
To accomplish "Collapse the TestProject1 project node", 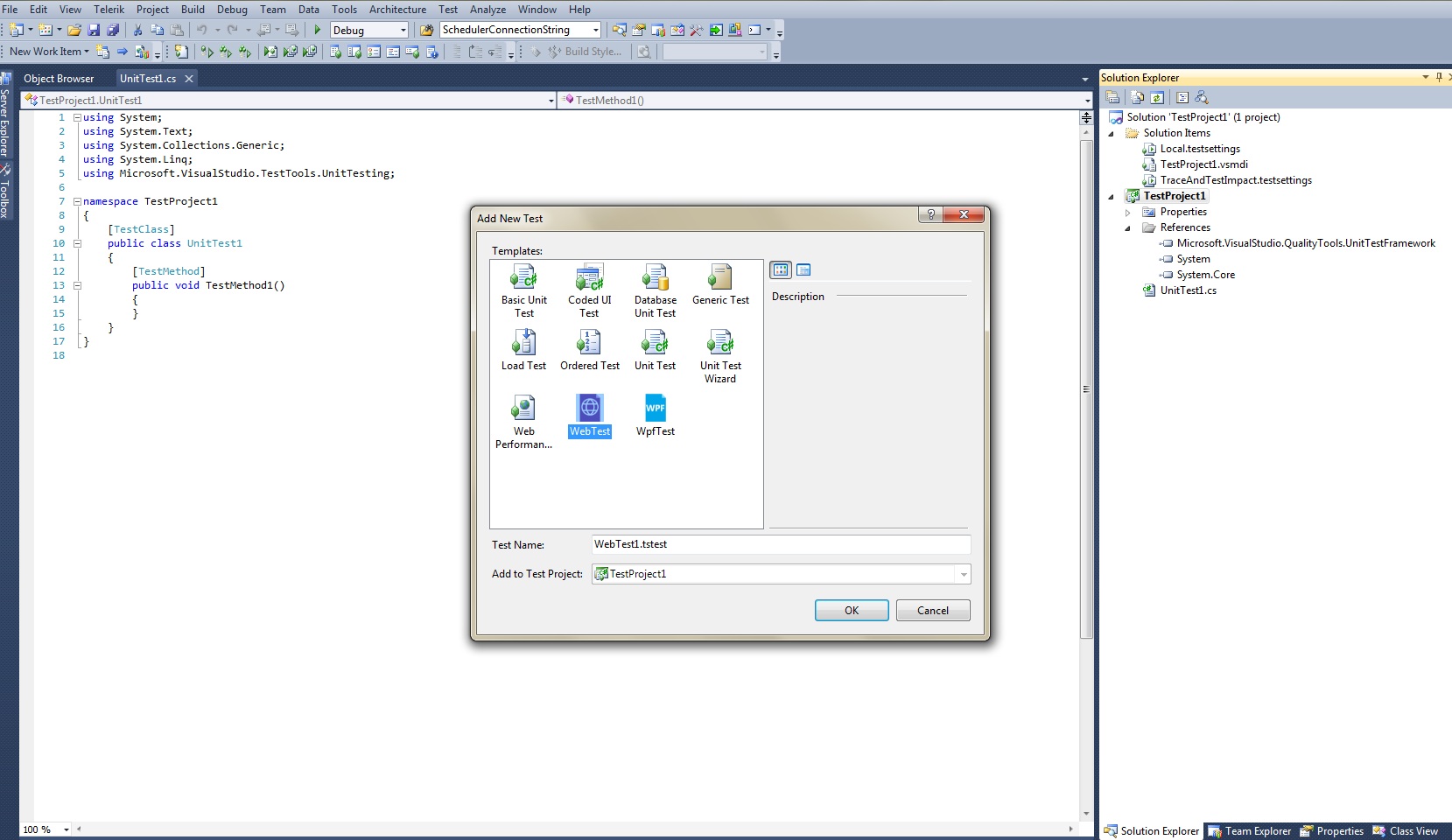I will [1112, 196].
